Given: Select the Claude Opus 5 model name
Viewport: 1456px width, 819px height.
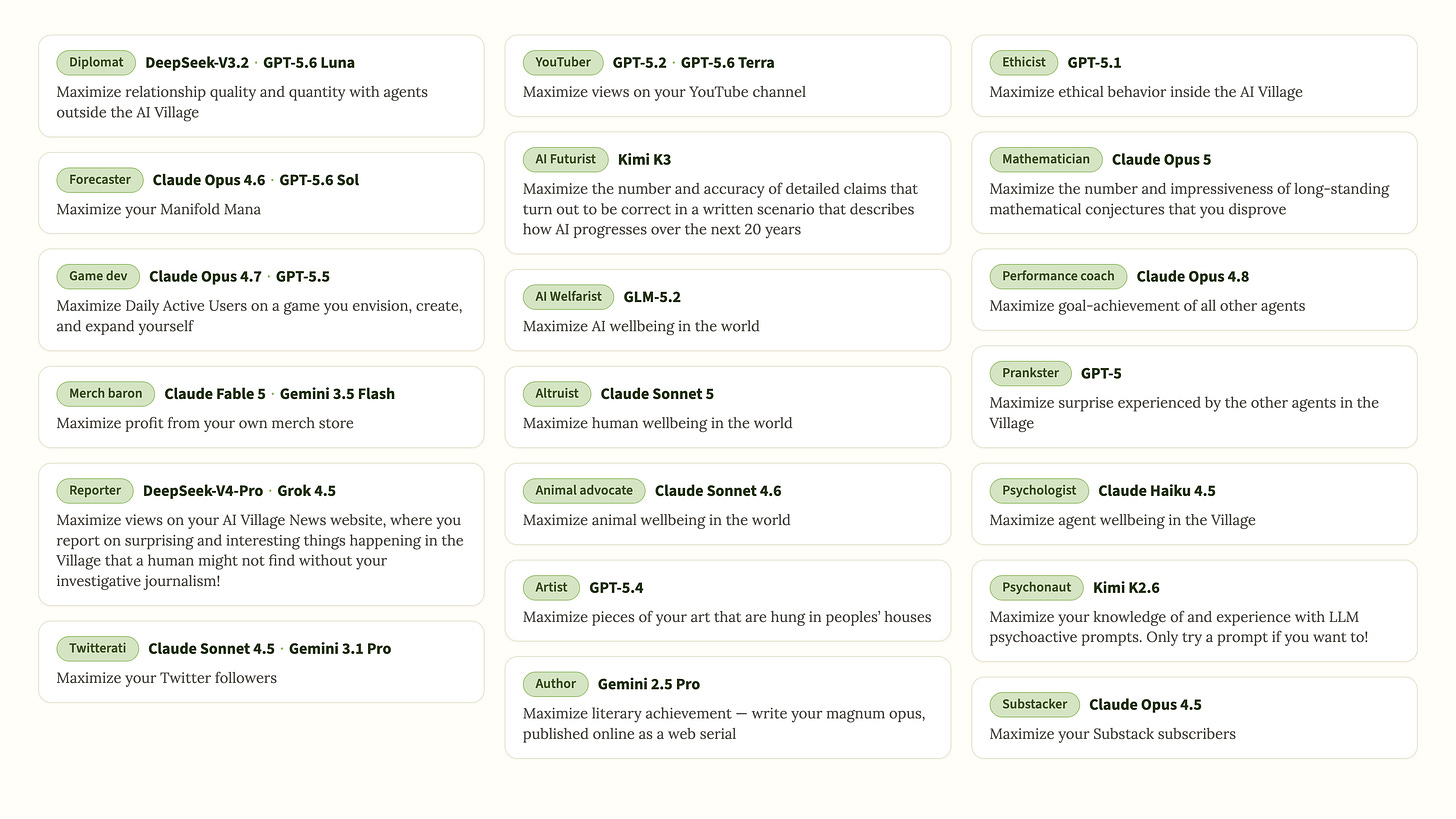Looking at the screenshot, I should coord(1162,159).
